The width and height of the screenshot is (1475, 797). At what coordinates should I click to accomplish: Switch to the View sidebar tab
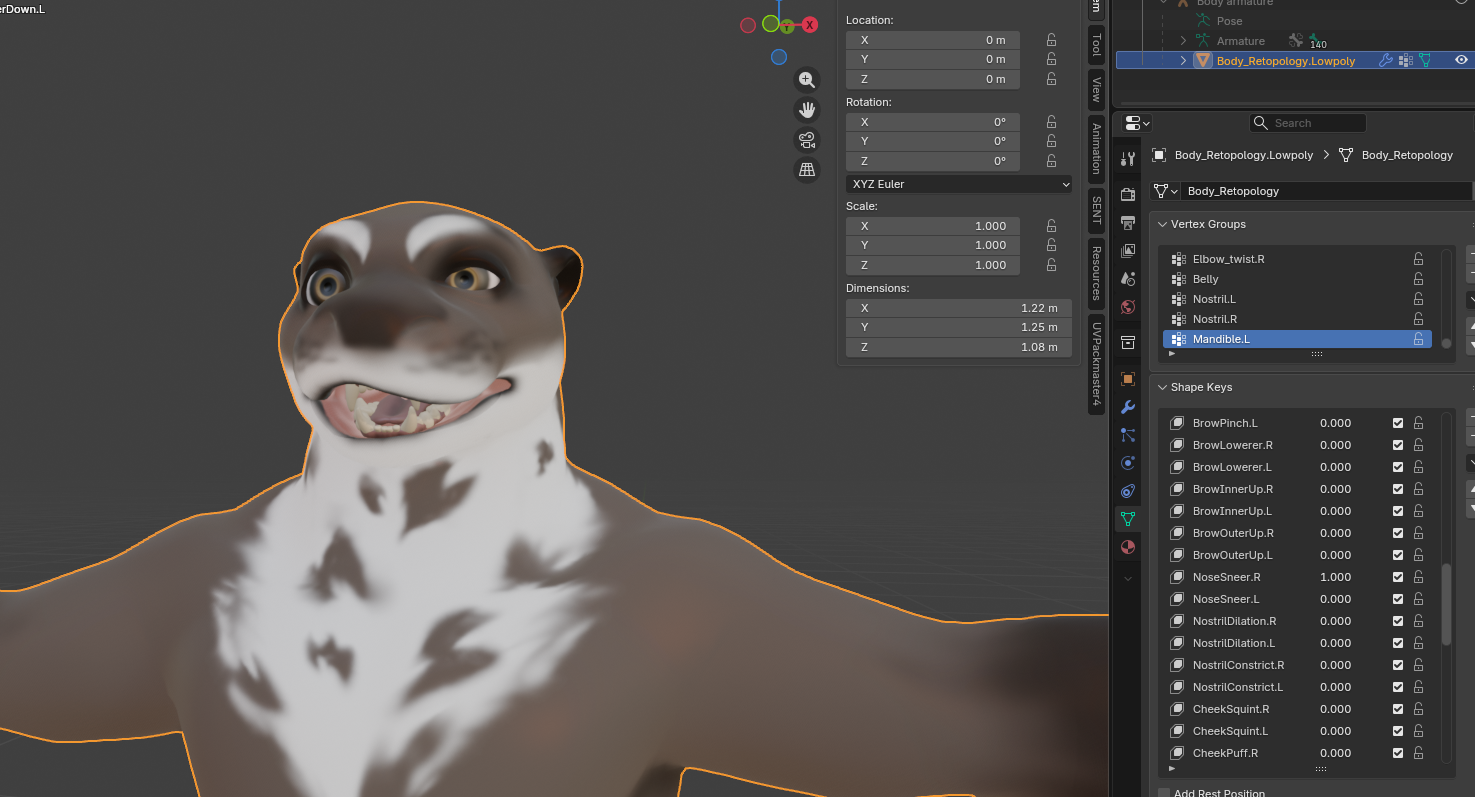(x=1096, y=89)
